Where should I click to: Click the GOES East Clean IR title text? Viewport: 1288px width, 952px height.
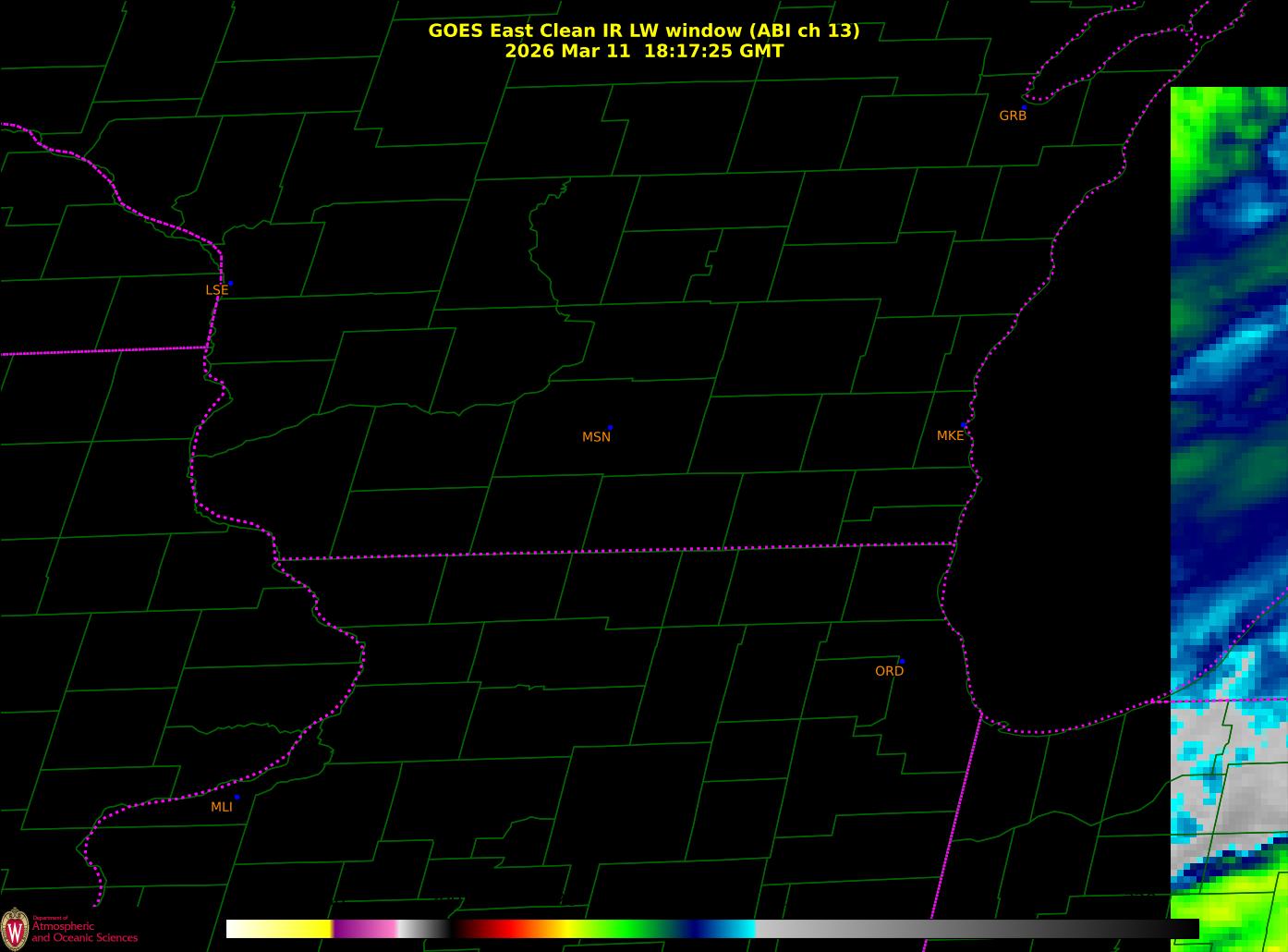pyautogui.click(x=644, y=31)
